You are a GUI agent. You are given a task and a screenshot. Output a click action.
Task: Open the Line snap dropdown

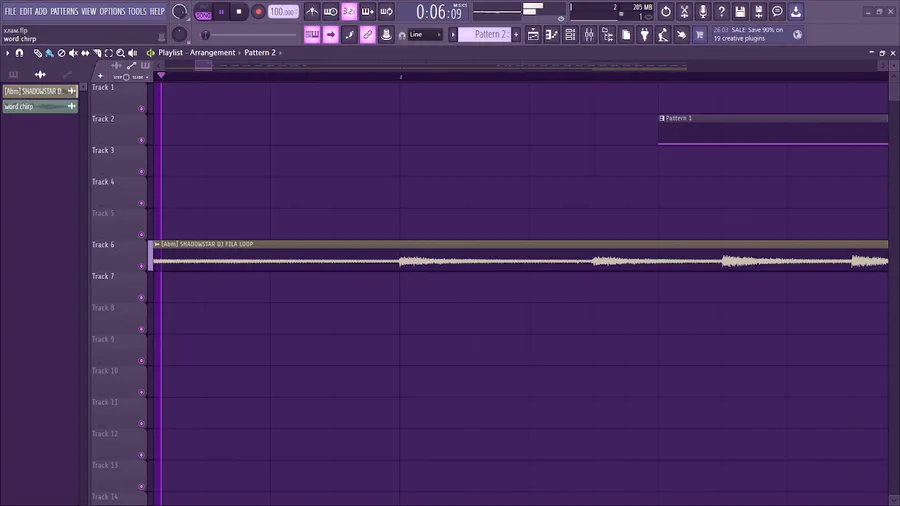pos(425,34)
